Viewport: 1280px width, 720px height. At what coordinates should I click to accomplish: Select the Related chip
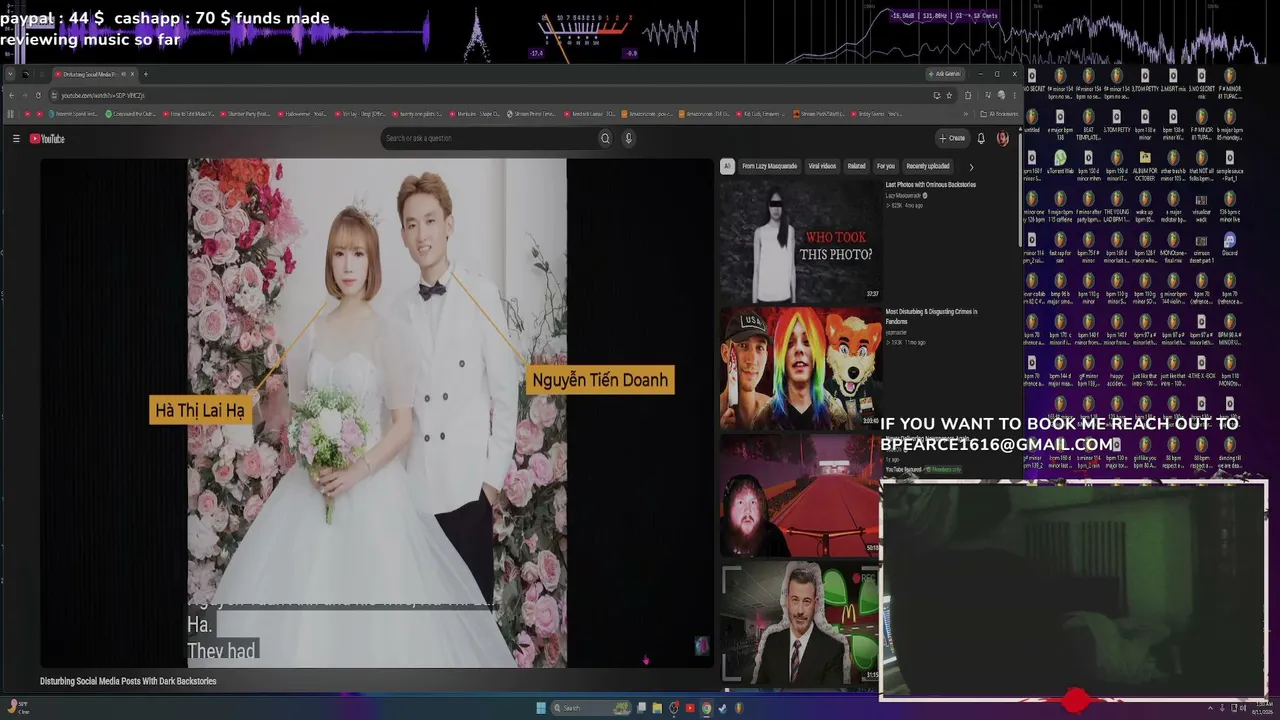pos(856,166)
